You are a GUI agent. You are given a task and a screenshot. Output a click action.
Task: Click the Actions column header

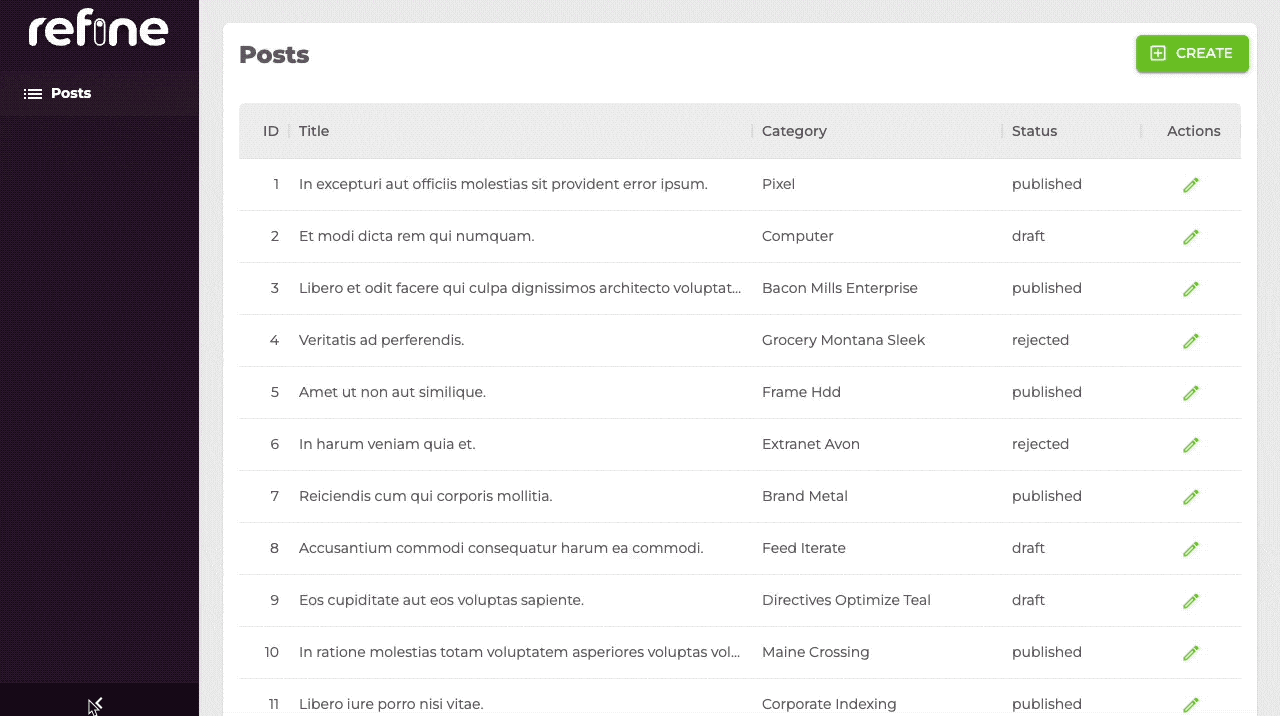pyautogui.click(x=1193, y=131)
